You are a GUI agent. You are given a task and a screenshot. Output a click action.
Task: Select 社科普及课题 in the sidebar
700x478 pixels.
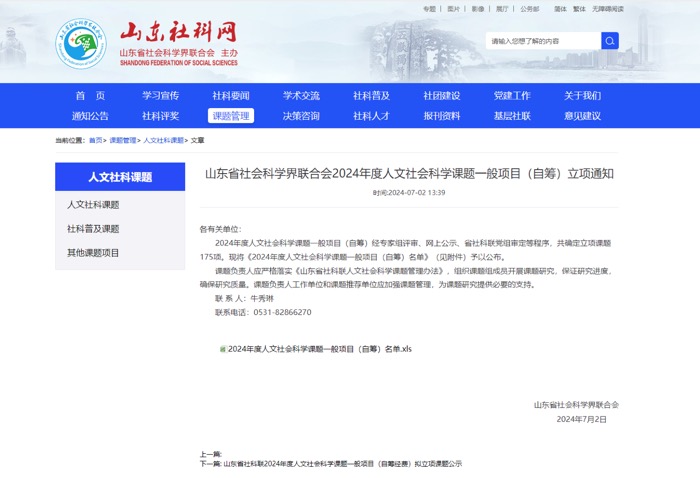click(93, 229)
